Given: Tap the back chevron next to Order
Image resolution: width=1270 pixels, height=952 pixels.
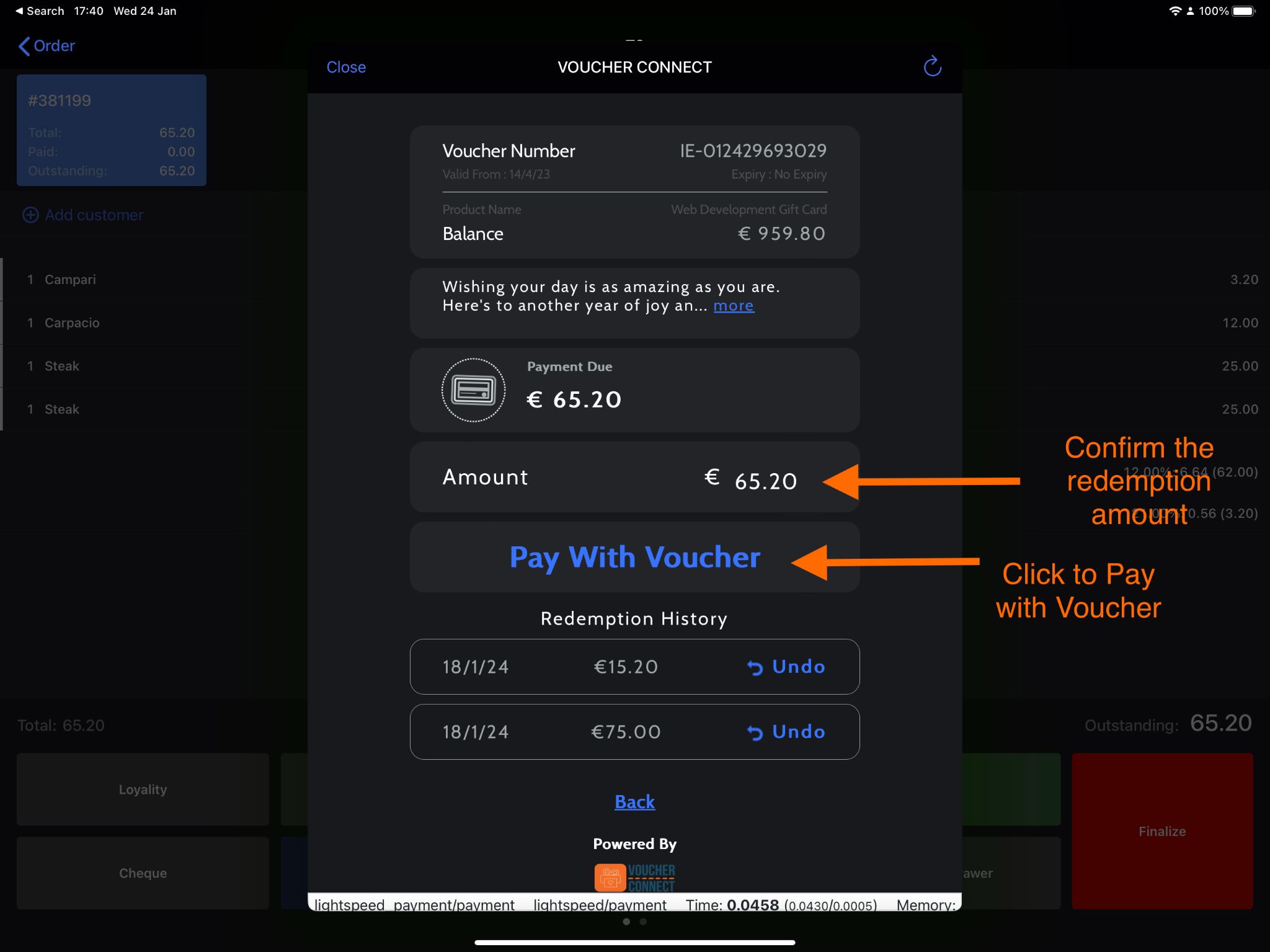Looking at the screenshot, I should pos(24,46).
